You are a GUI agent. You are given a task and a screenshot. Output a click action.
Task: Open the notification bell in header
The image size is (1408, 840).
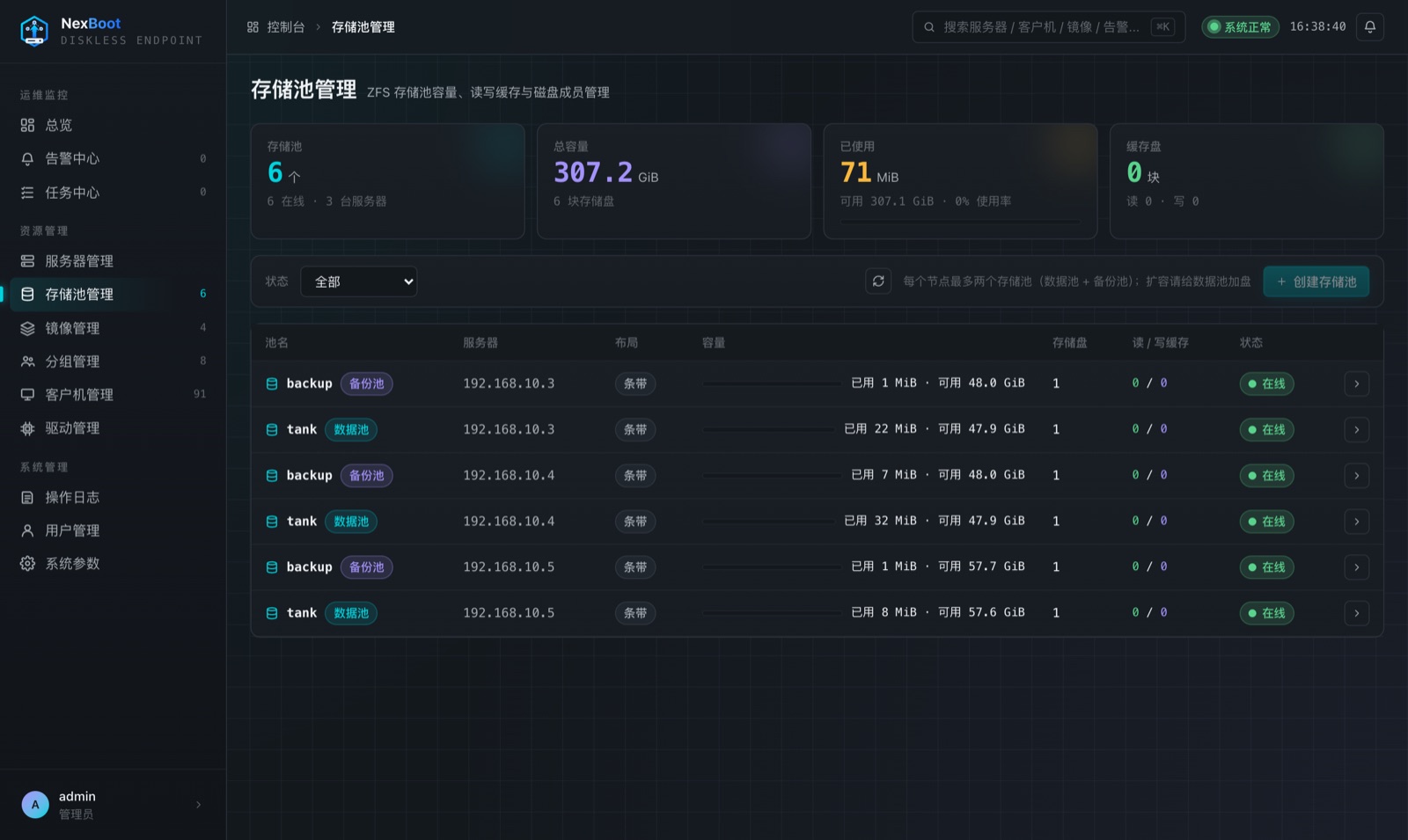pyautogui.click(x=1369, y=27)
